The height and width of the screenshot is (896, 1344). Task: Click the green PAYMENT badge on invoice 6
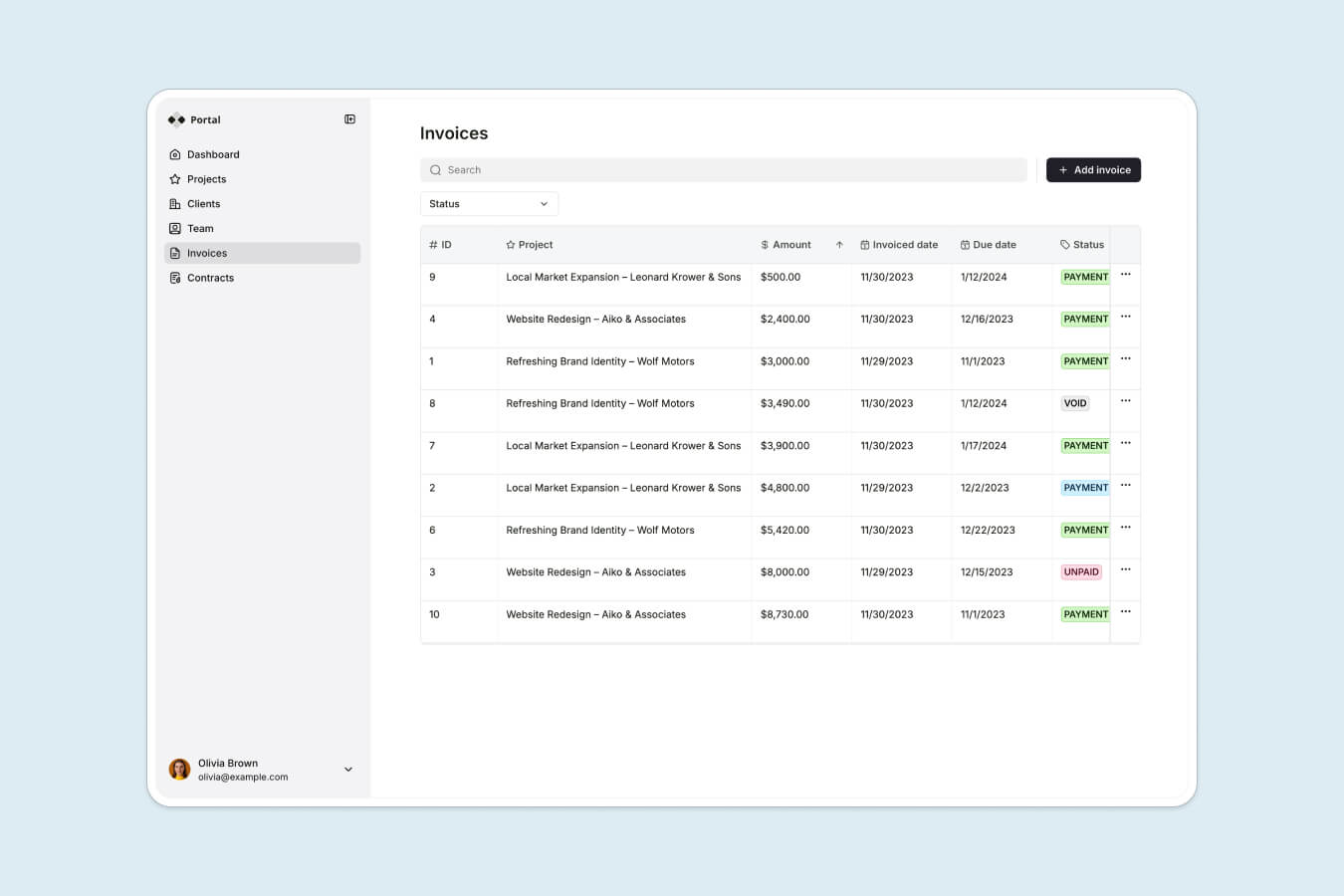point(1085,530)
